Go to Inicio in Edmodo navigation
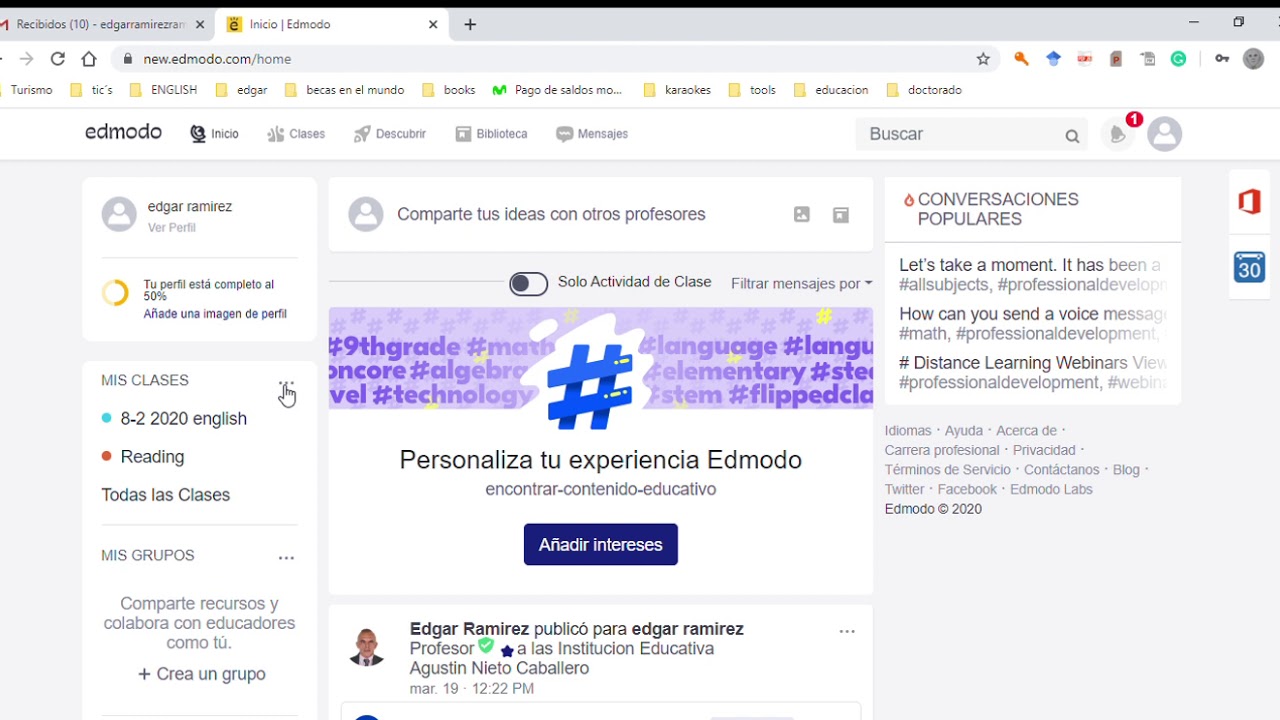 [214, 134]
